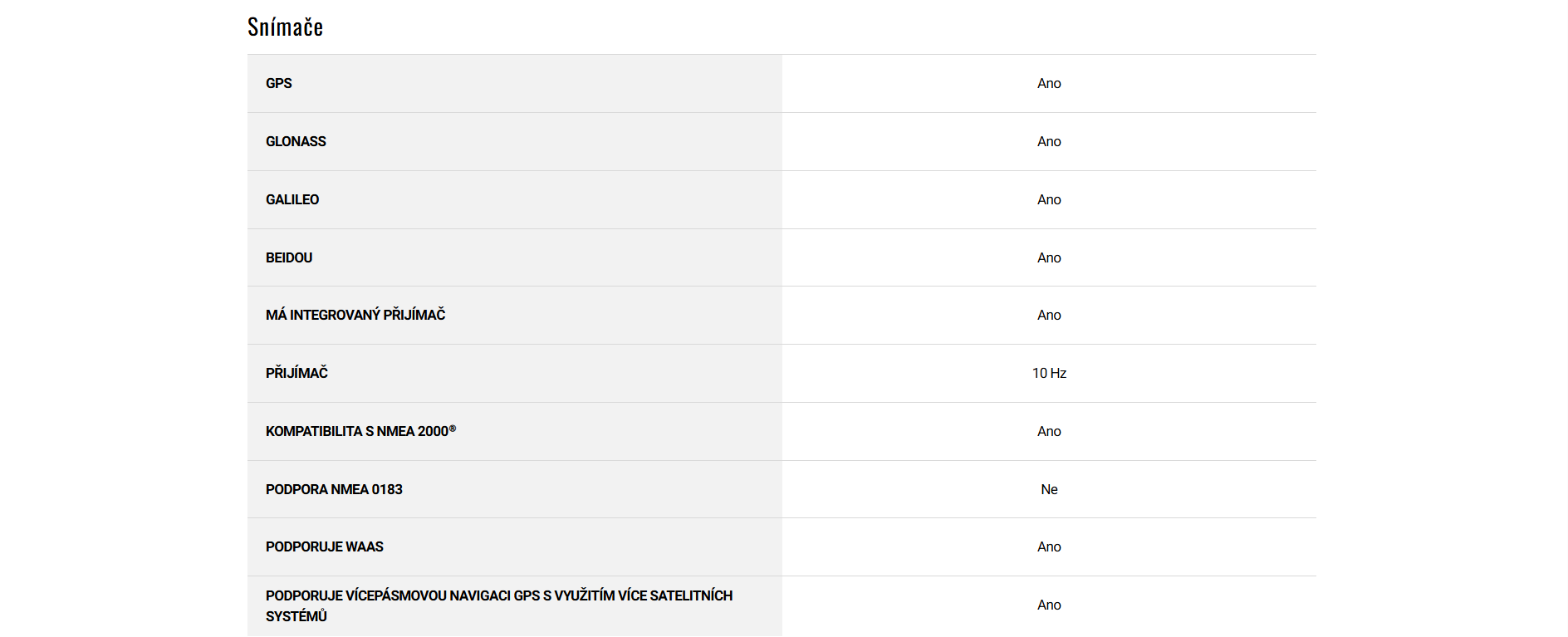
Task: Select the Ano value beside BEIDOU
Action: (1049, 257)
